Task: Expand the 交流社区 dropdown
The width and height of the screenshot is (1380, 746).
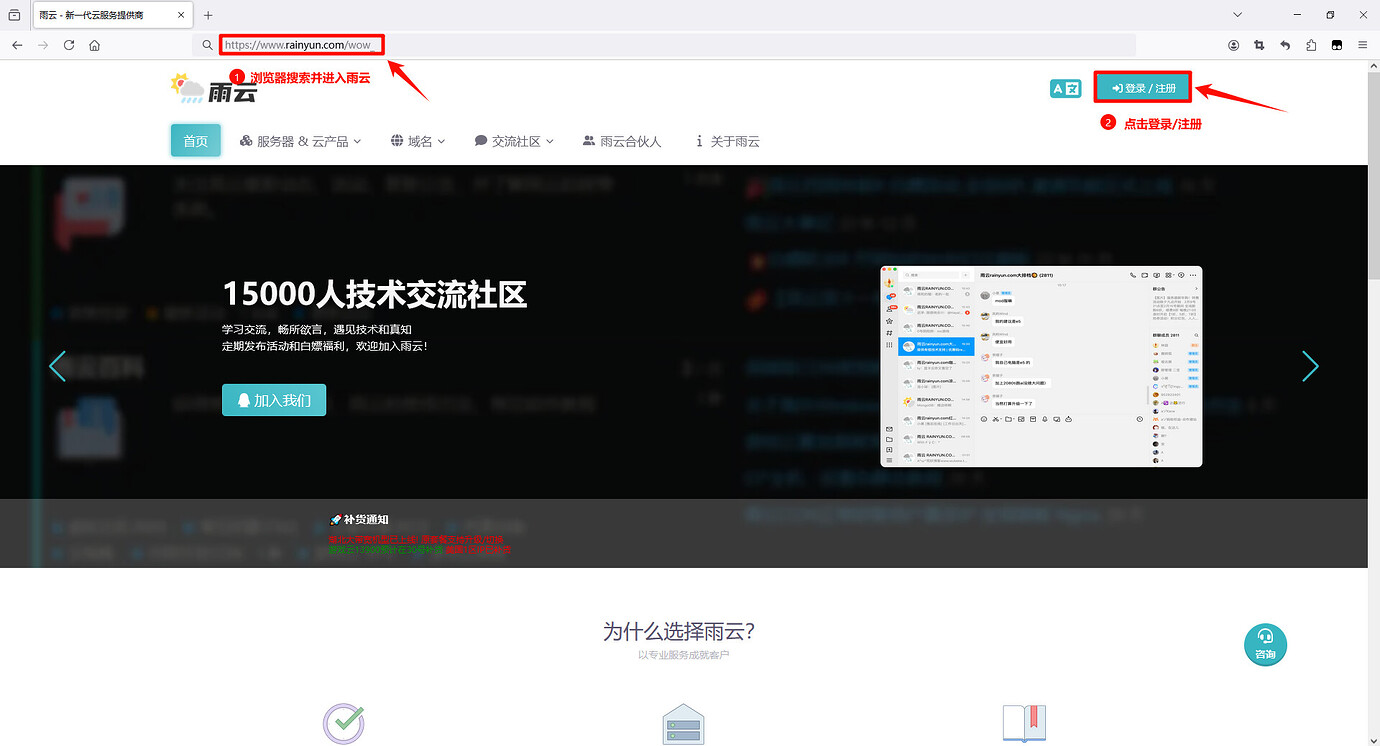Action: (513, 140)
